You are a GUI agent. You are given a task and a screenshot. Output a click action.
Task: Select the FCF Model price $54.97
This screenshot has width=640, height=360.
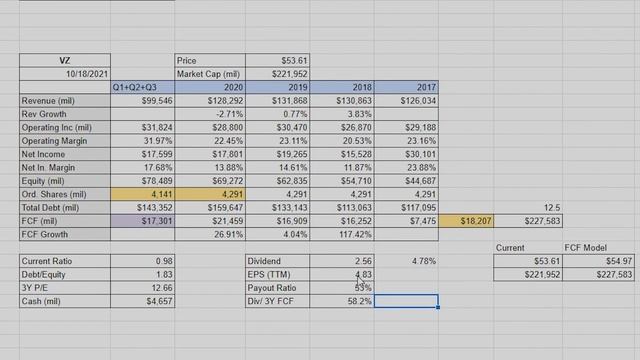point(599,261)
